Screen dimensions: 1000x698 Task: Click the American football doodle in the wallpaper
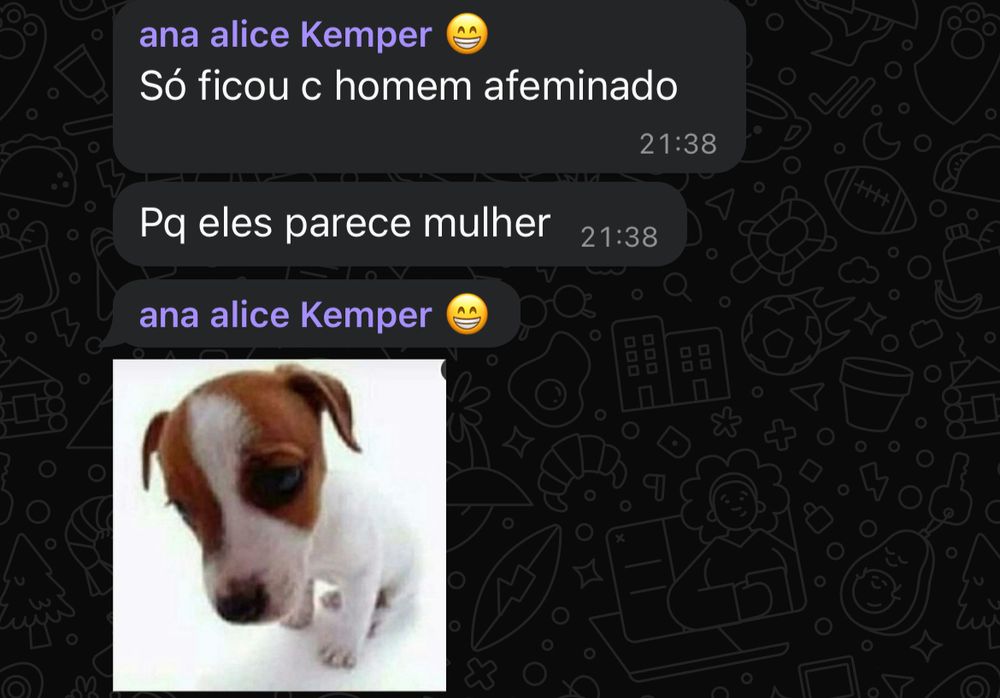pyautogui.click(x=871, y=199)
